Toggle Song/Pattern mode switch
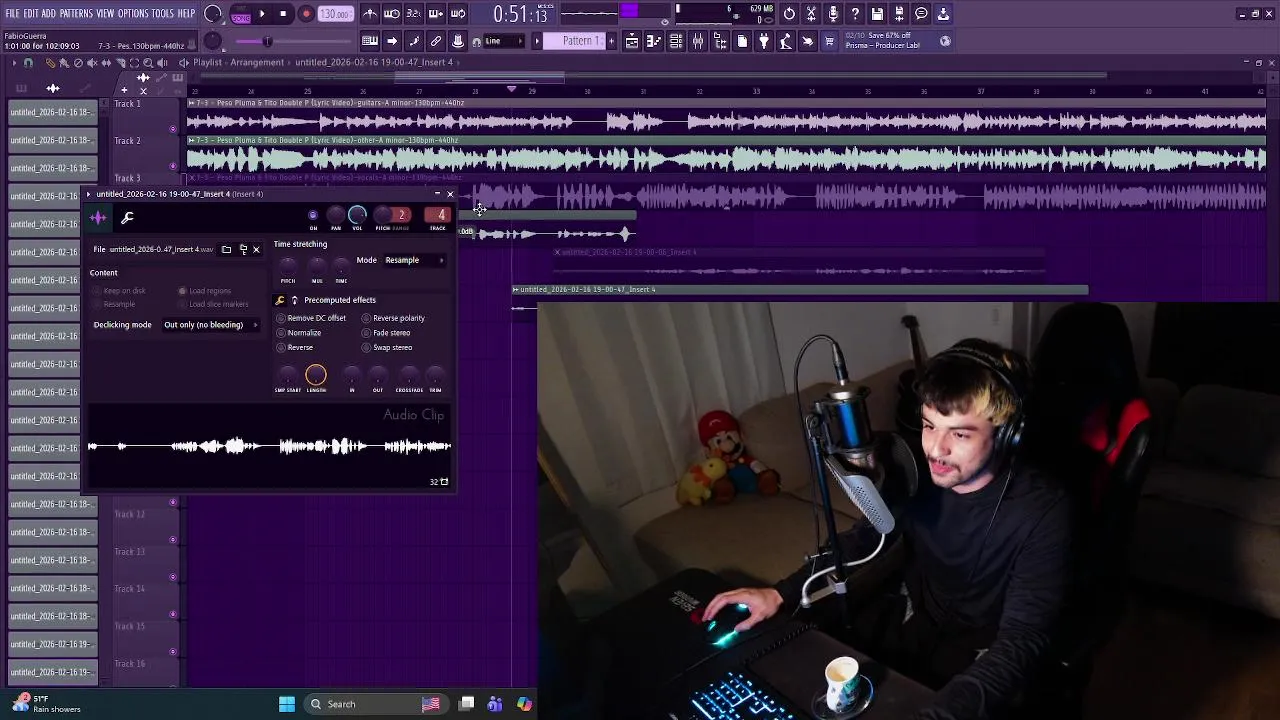 point(240,14)
